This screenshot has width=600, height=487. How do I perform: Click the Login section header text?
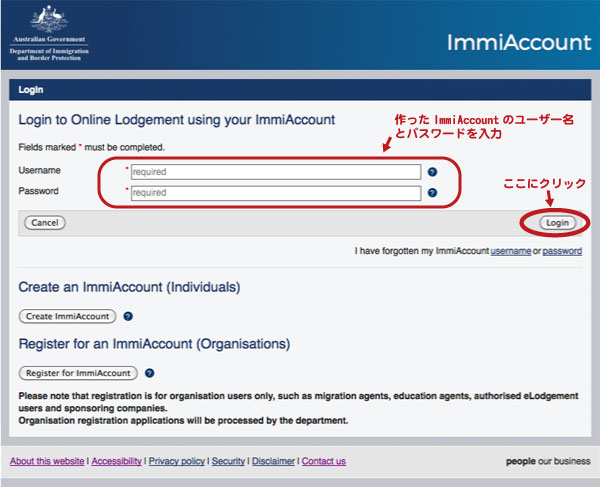click(31, 90)
